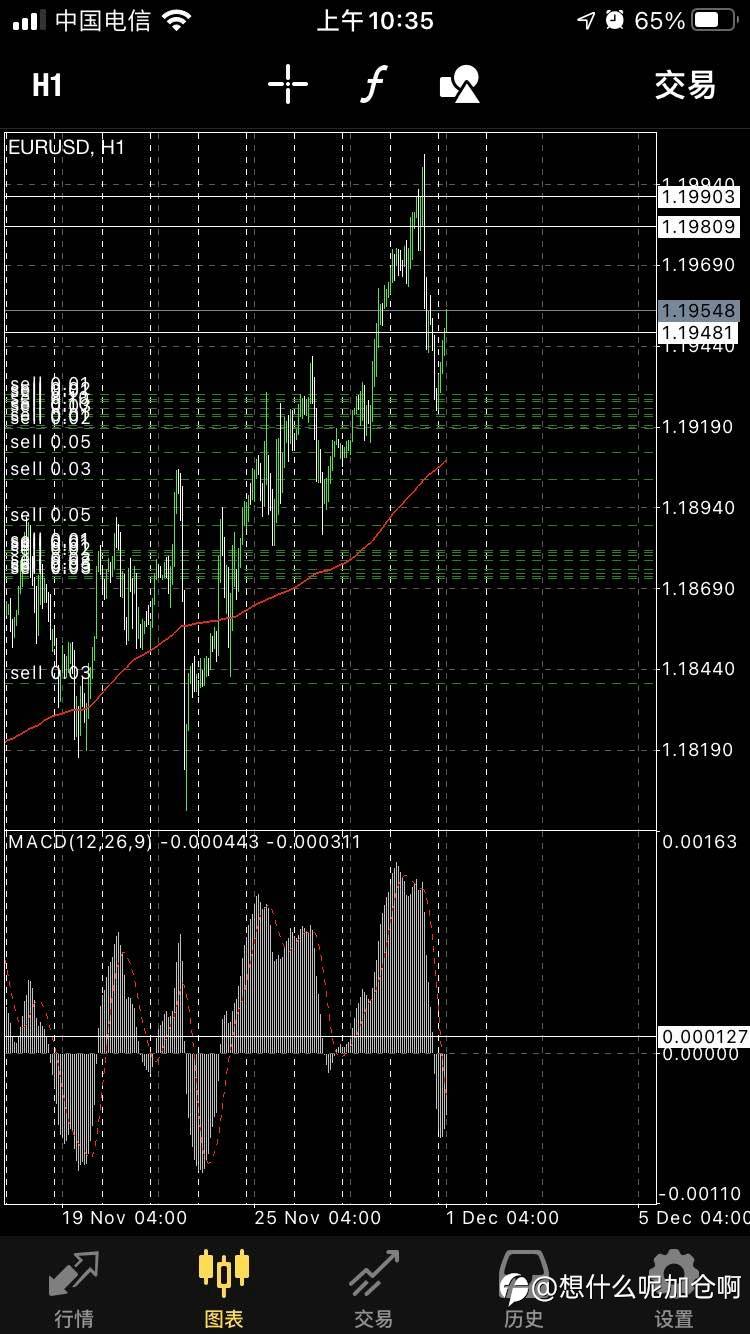
Task: Click the EURUSD, H1 chart label
Action: click(x=66, y=147)
